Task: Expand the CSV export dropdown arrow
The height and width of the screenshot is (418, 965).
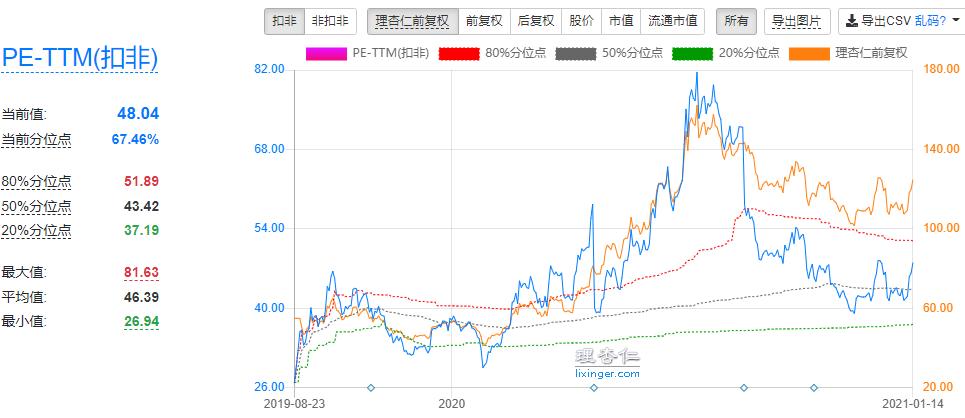Action: click(956, 21)
